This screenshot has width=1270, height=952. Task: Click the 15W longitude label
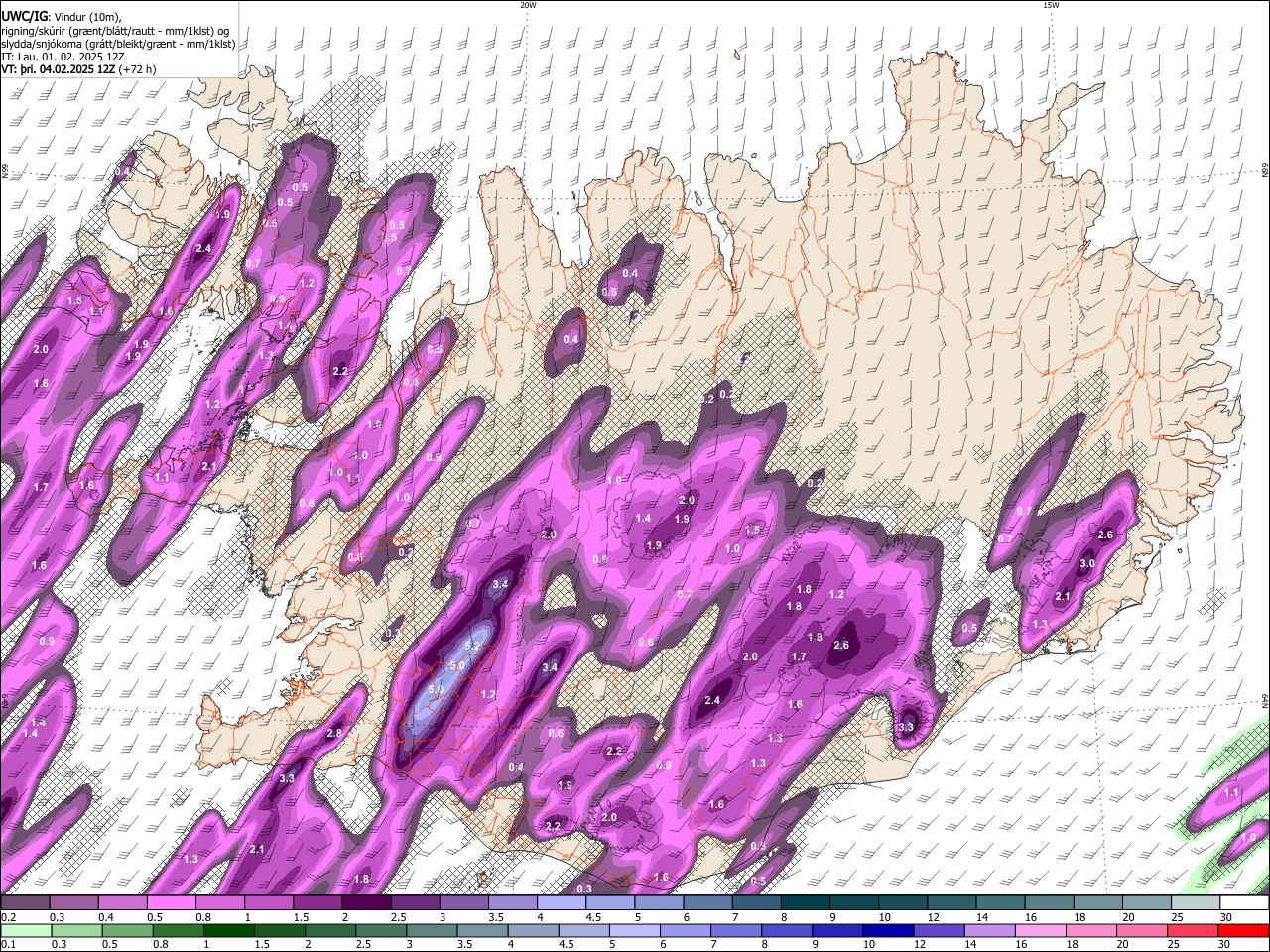click(x=1051, y=5)
